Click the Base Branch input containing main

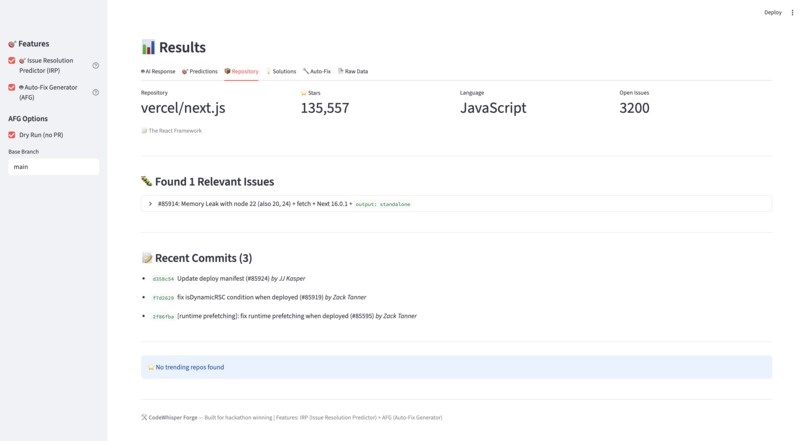53,167
